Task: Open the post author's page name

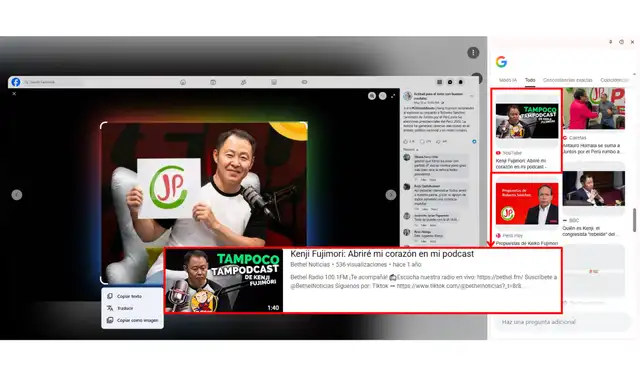Action: (x=438, y=96)
